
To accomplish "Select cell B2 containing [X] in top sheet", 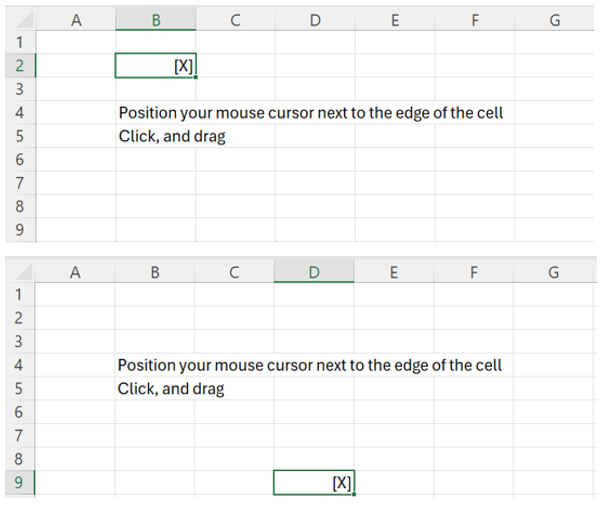I will pos(156,66).
